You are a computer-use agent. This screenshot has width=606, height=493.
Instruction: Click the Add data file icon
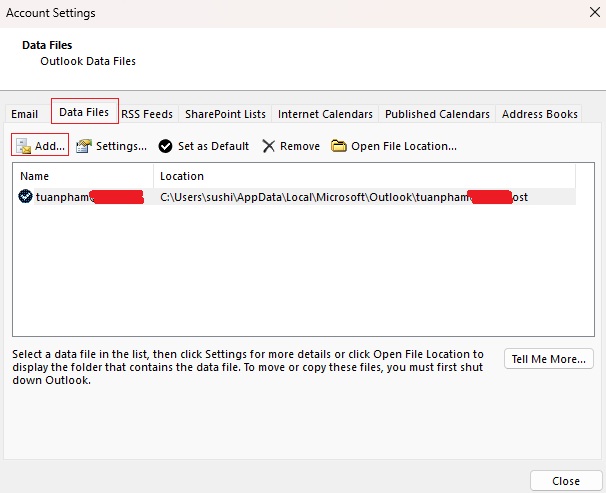click(x=23, y=146)
